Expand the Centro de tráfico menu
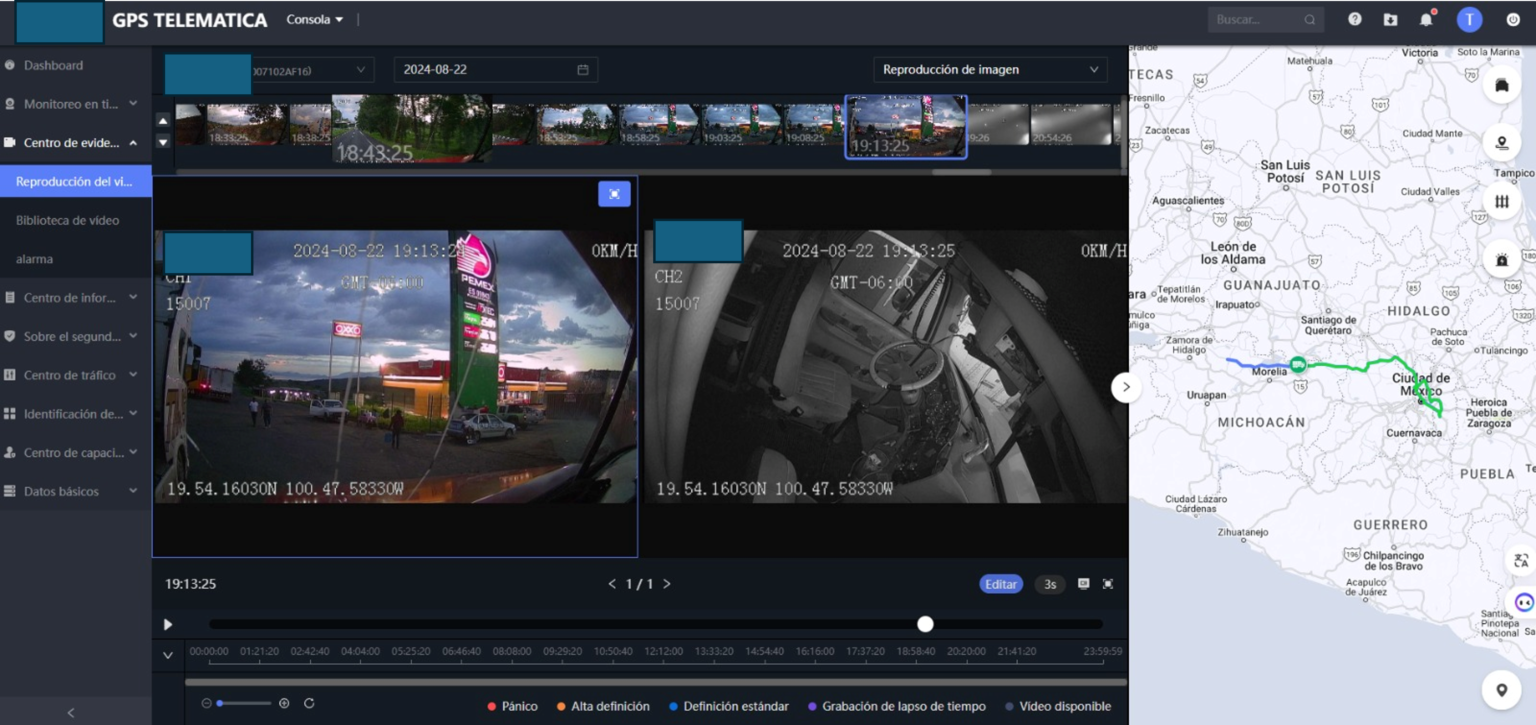The height and width of the screenshot is (725, 1536). click(x=76, y=375)
